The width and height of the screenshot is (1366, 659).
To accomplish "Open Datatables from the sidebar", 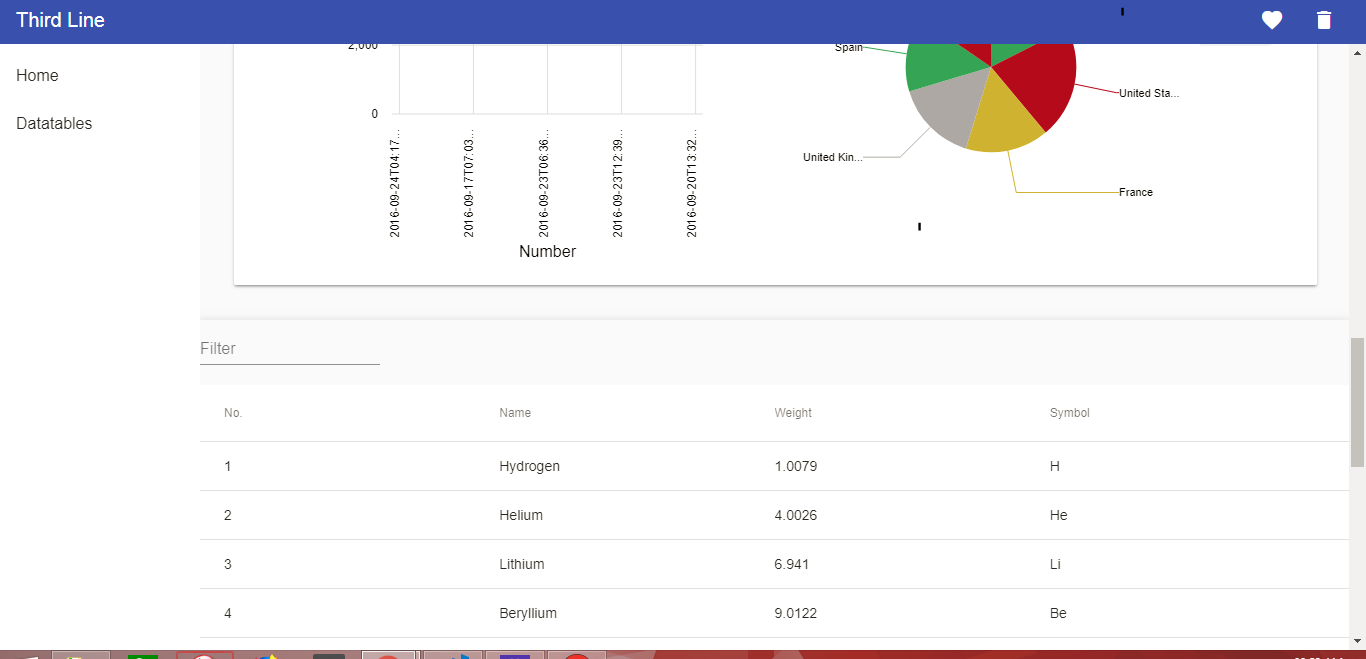I will point(54,124).
